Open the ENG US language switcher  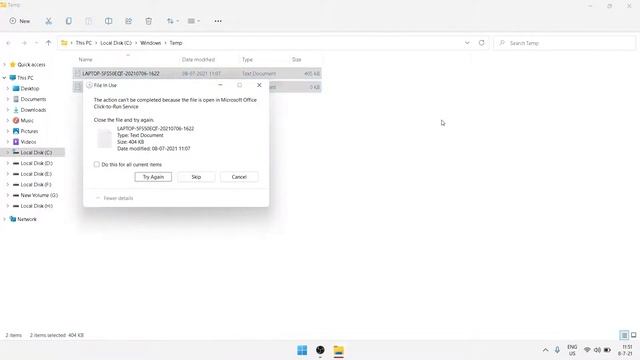coord(572,350)
